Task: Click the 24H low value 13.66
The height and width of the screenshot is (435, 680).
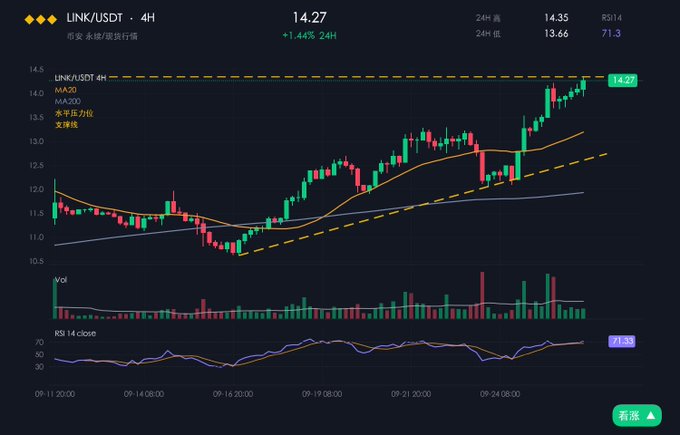Action: coord(556,33)
